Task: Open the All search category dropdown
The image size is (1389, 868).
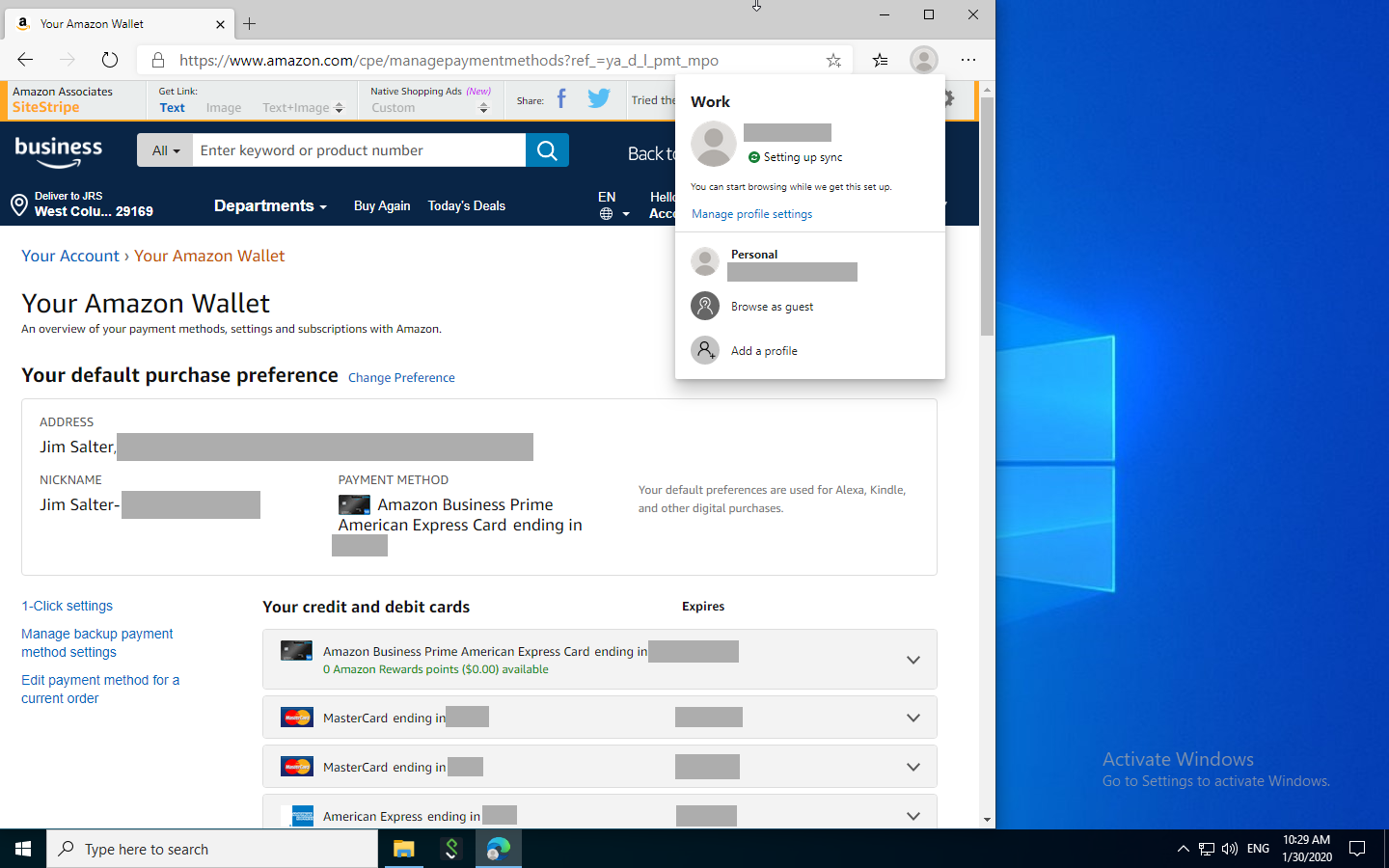Action: coord(165,150)
